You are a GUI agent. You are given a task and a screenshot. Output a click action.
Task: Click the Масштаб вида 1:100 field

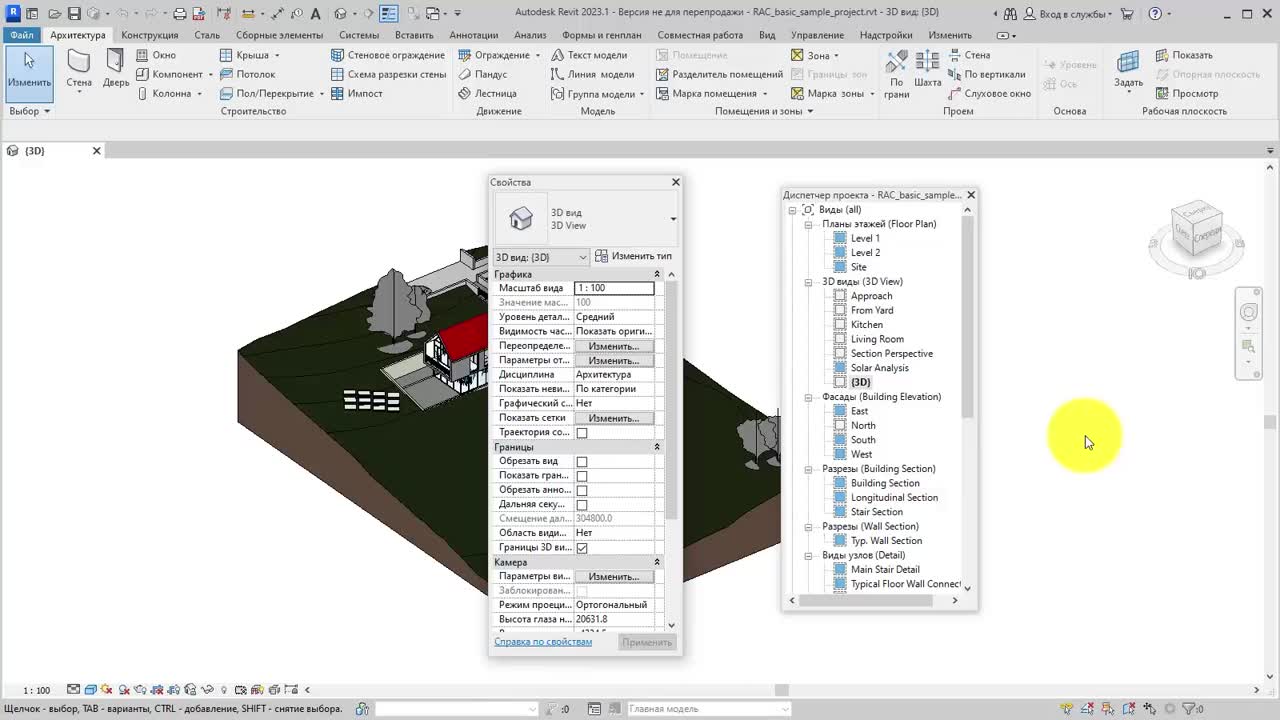click(x=614, y=288)
